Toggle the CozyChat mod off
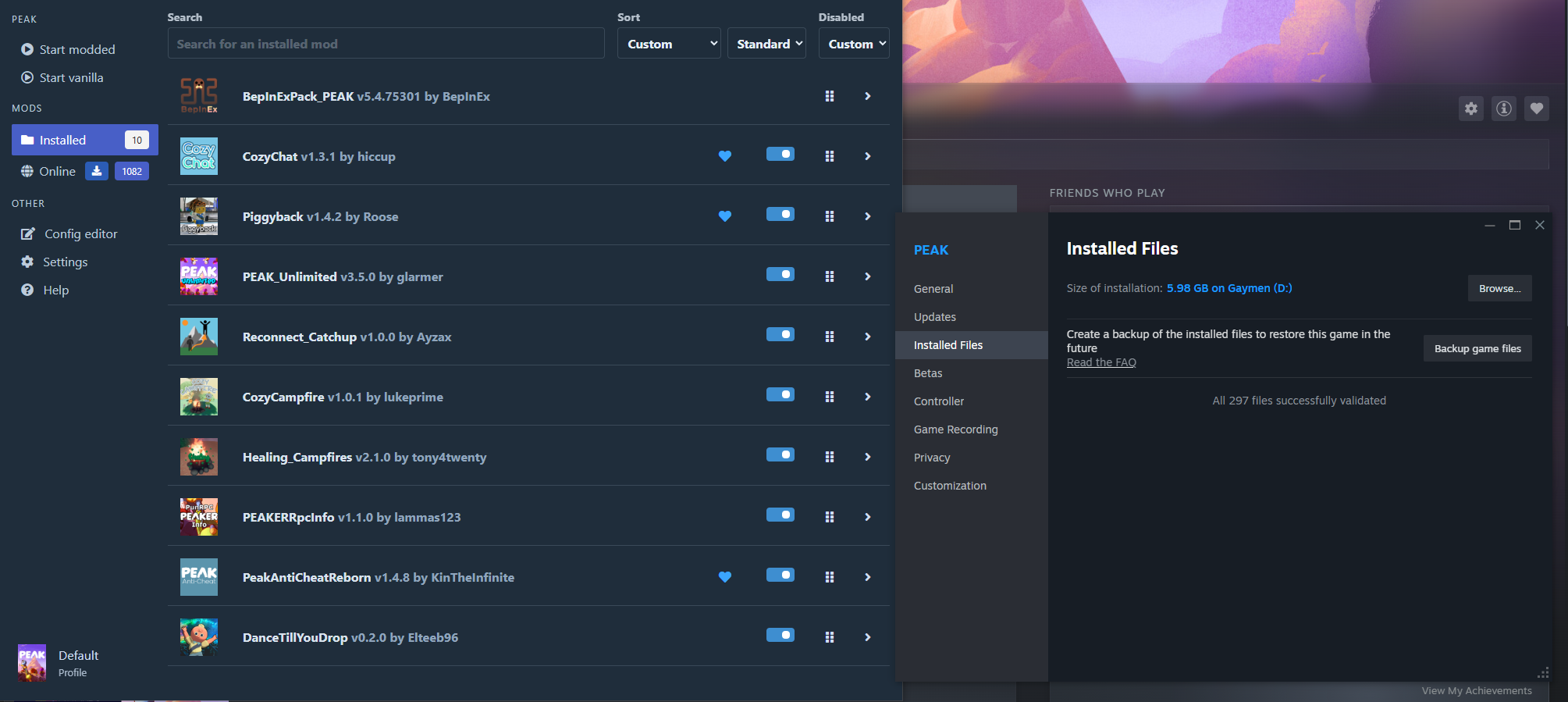1568x702 pixels. click(x=780, y=155)
